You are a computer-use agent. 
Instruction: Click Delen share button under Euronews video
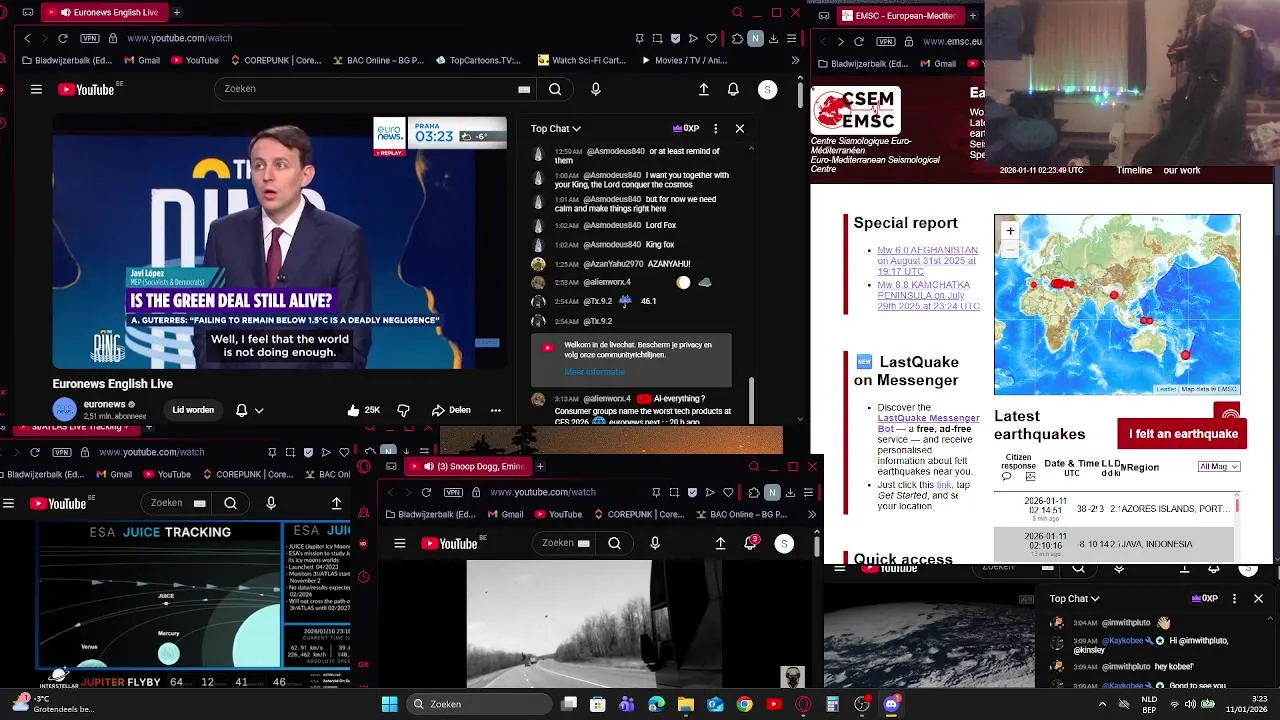[451, 410]
